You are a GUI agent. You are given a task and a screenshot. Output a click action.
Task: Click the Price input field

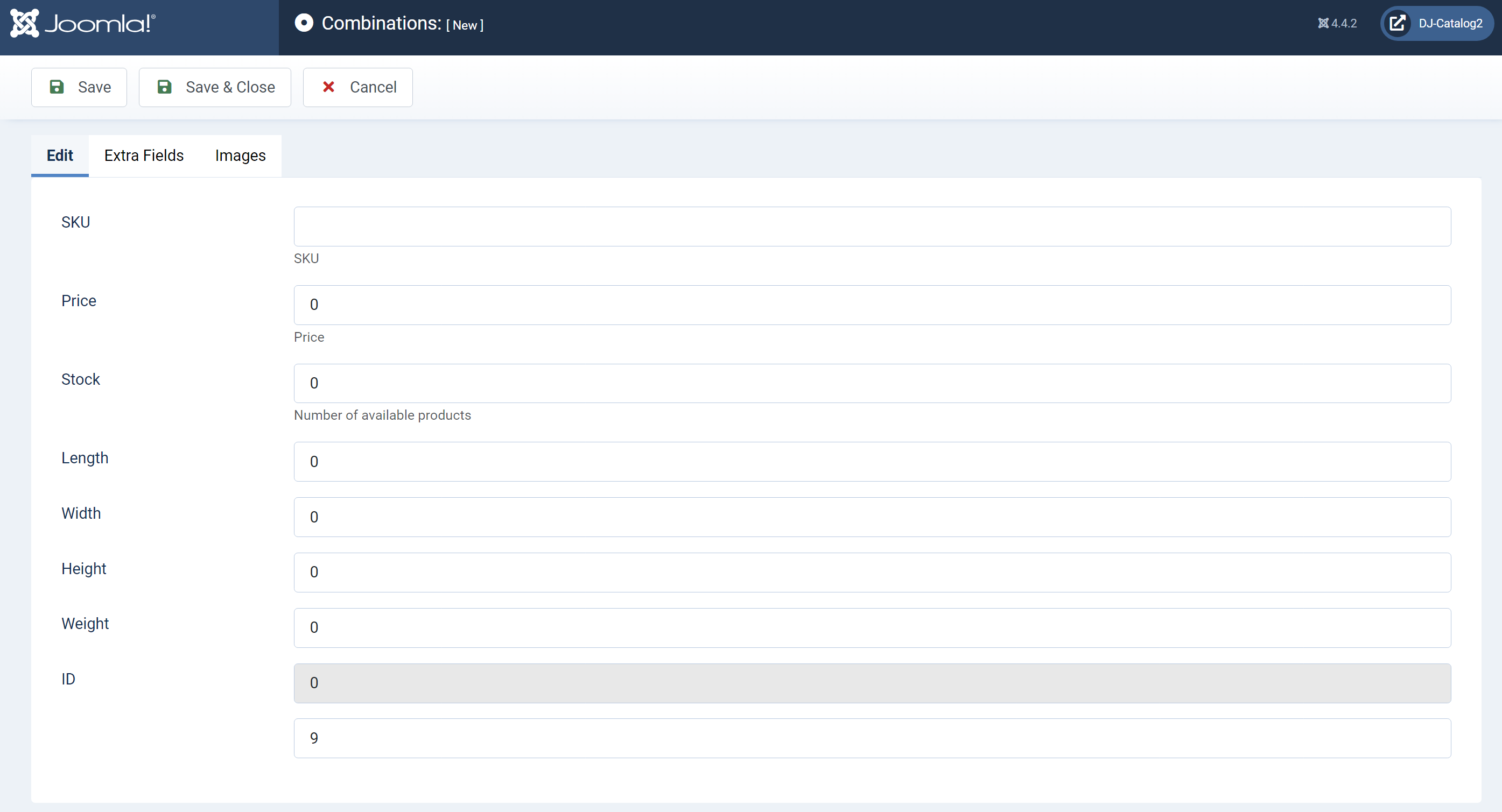point(872,305)
